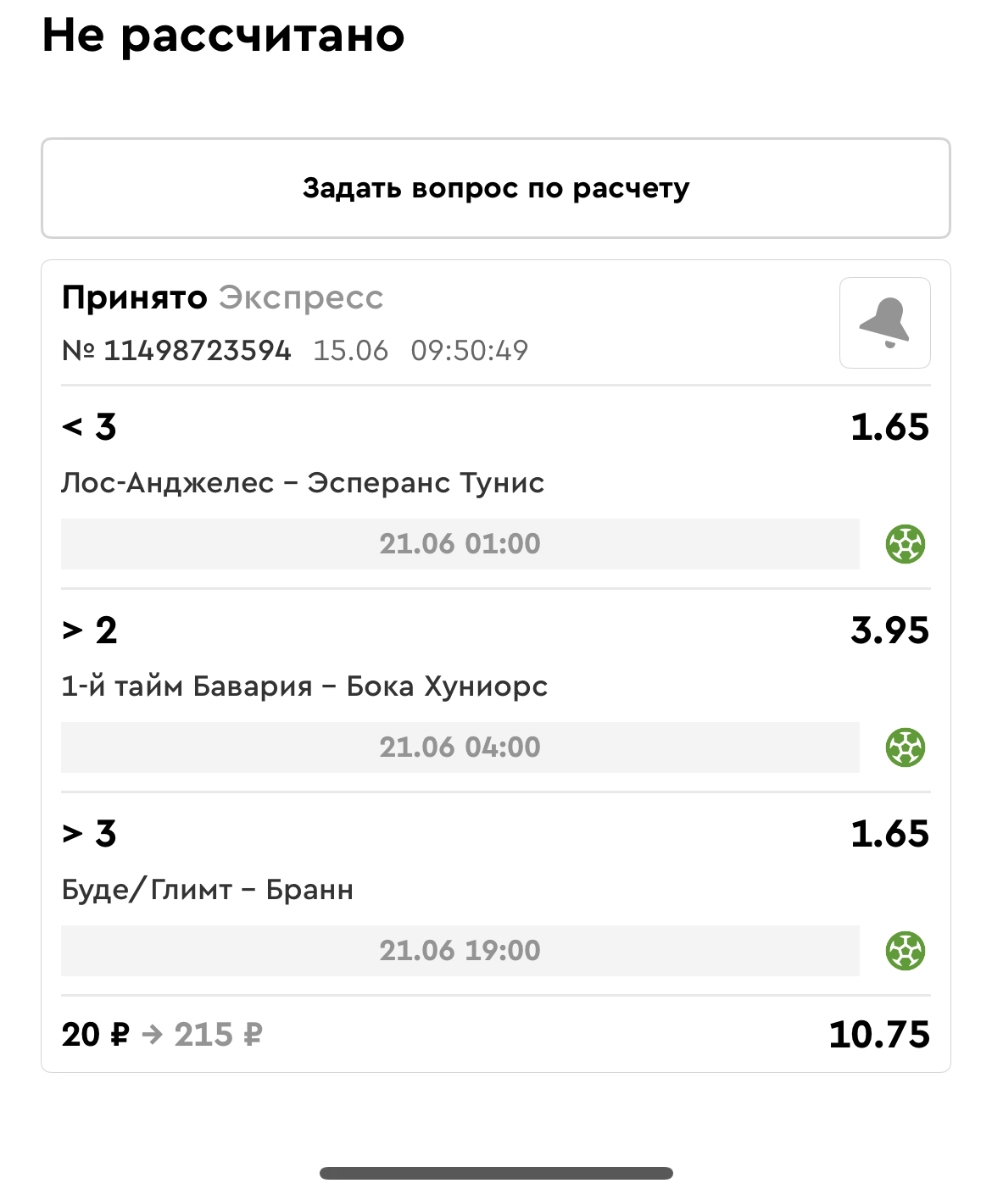Tap the notification bell icon
The image size is (992, 1200).
point(884,323)
